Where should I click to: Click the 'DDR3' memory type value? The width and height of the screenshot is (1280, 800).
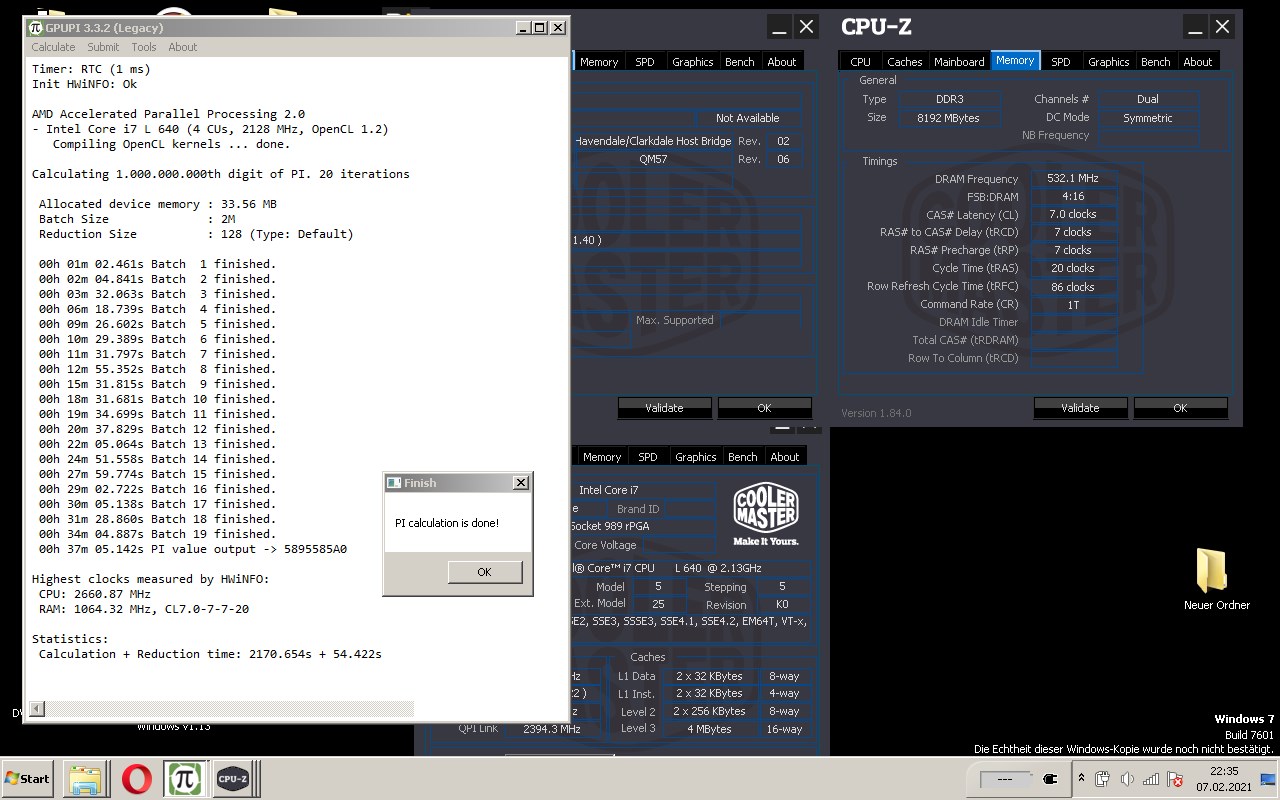pyautogui.click(x=948, y=99)
